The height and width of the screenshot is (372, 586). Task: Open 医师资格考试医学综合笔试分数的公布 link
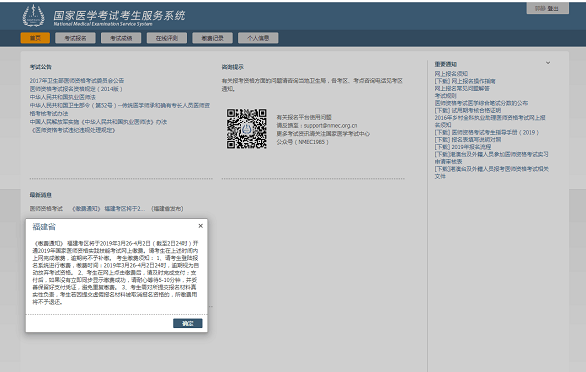(481, 103)
